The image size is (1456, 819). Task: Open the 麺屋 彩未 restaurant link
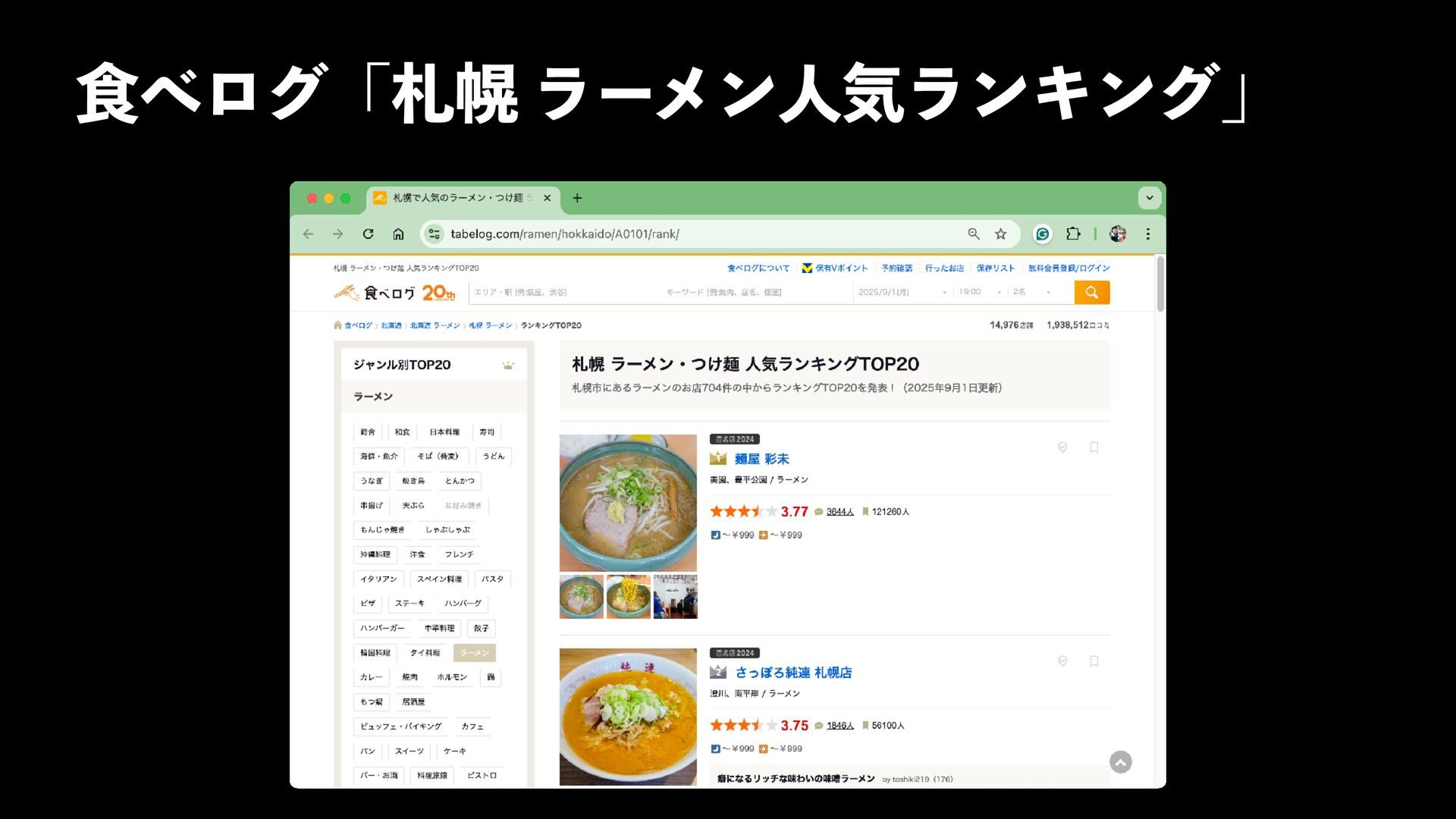(761, 459)
